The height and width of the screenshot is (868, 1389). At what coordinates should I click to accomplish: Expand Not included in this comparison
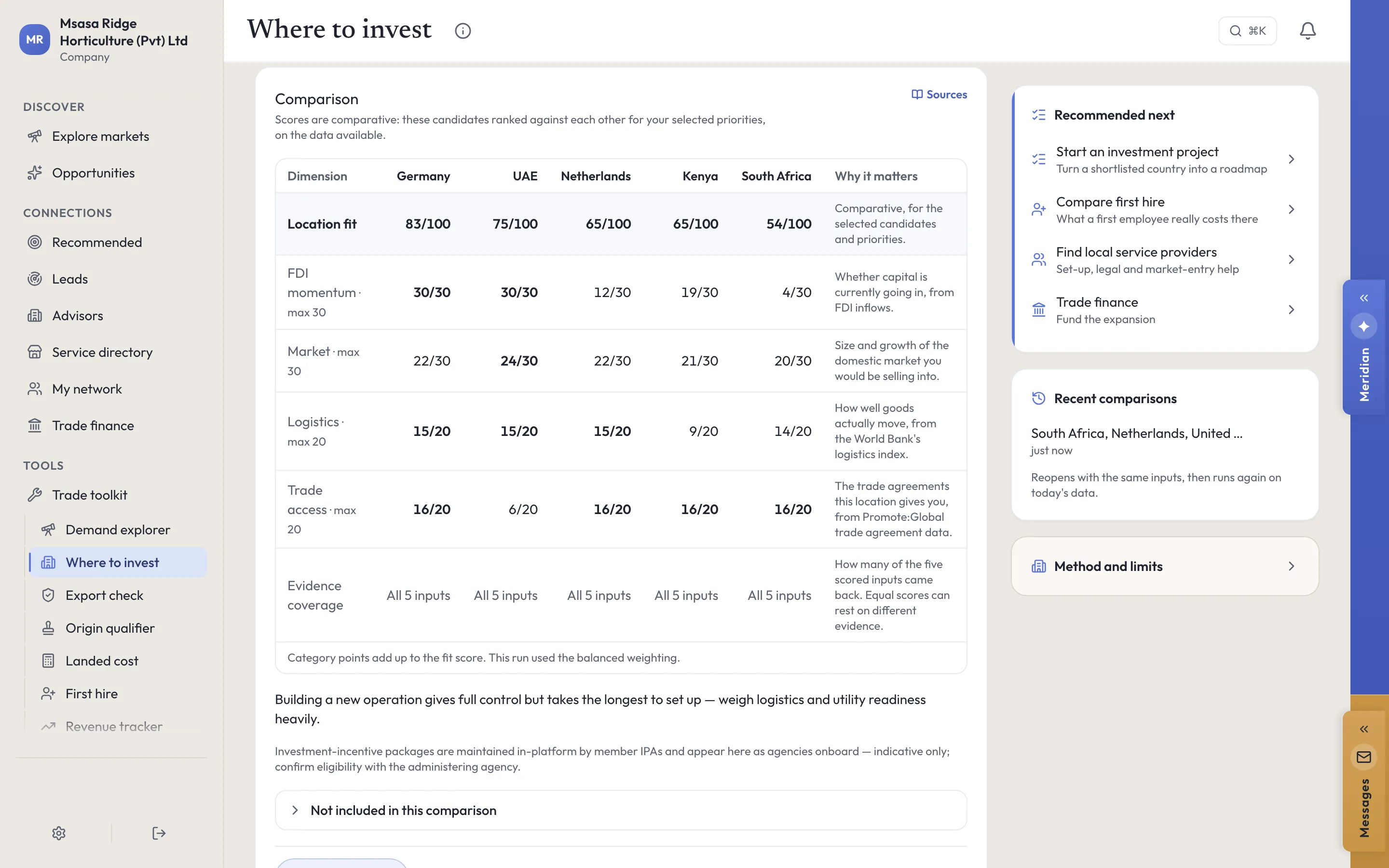[620, 810]
